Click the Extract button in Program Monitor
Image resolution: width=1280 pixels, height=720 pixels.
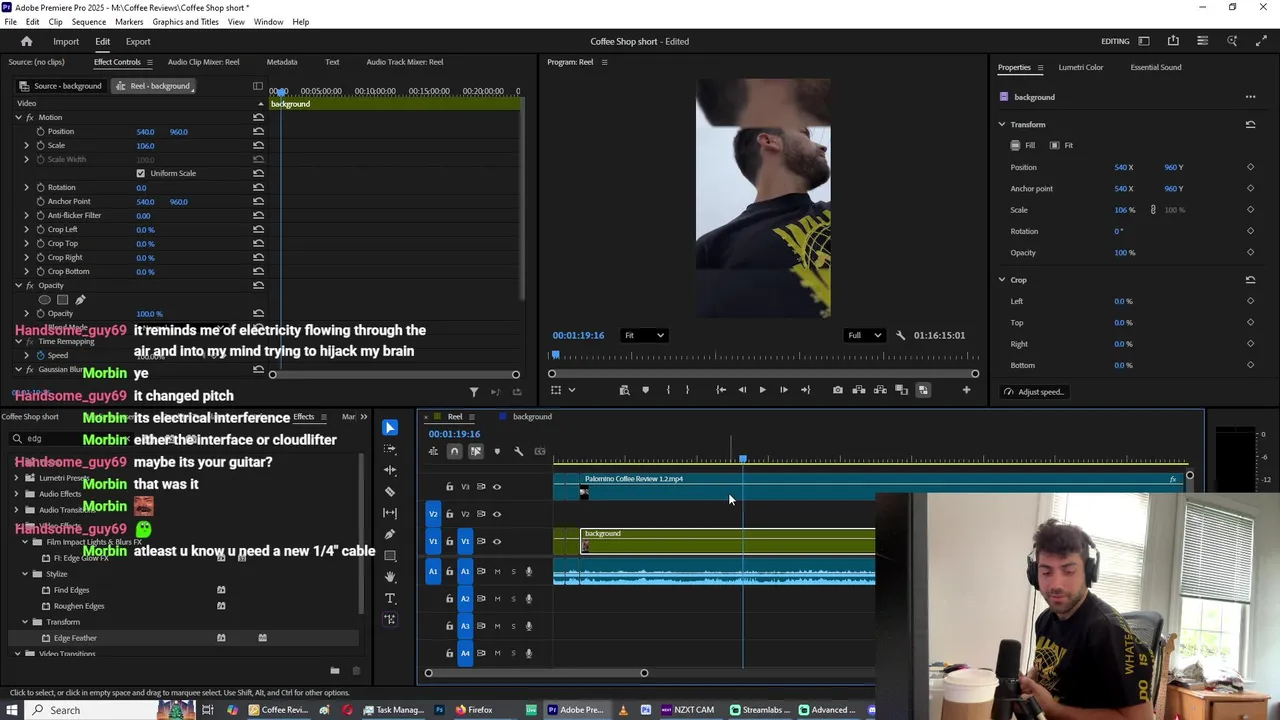click(880, 390)
